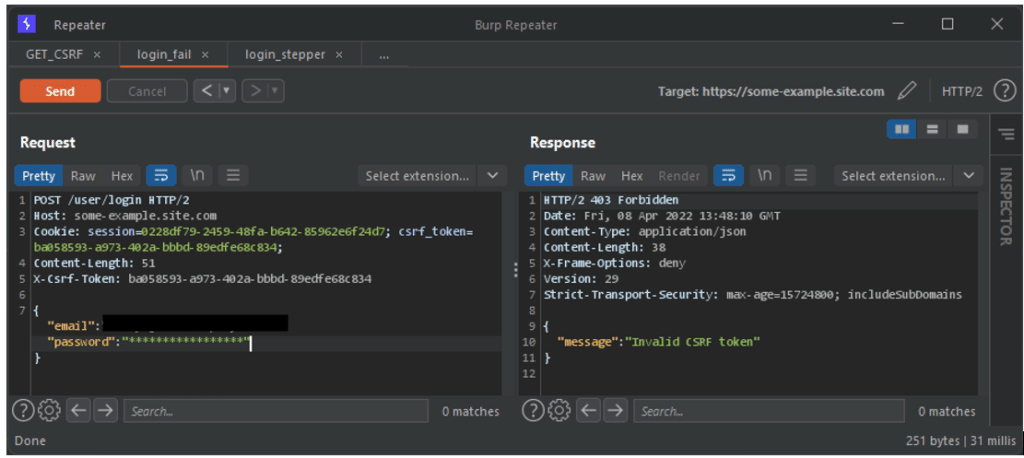Toggle non-printable characters in response view

(x=765, y=176)
